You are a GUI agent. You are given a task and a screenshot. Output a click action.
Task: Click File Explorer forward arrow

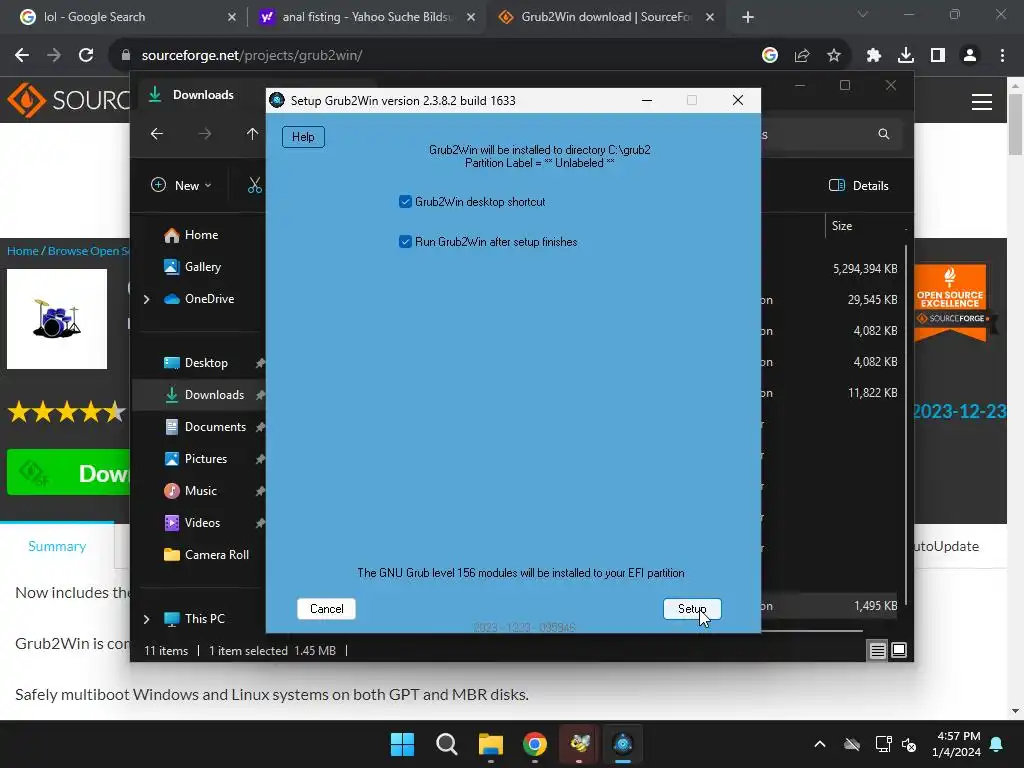204,134
